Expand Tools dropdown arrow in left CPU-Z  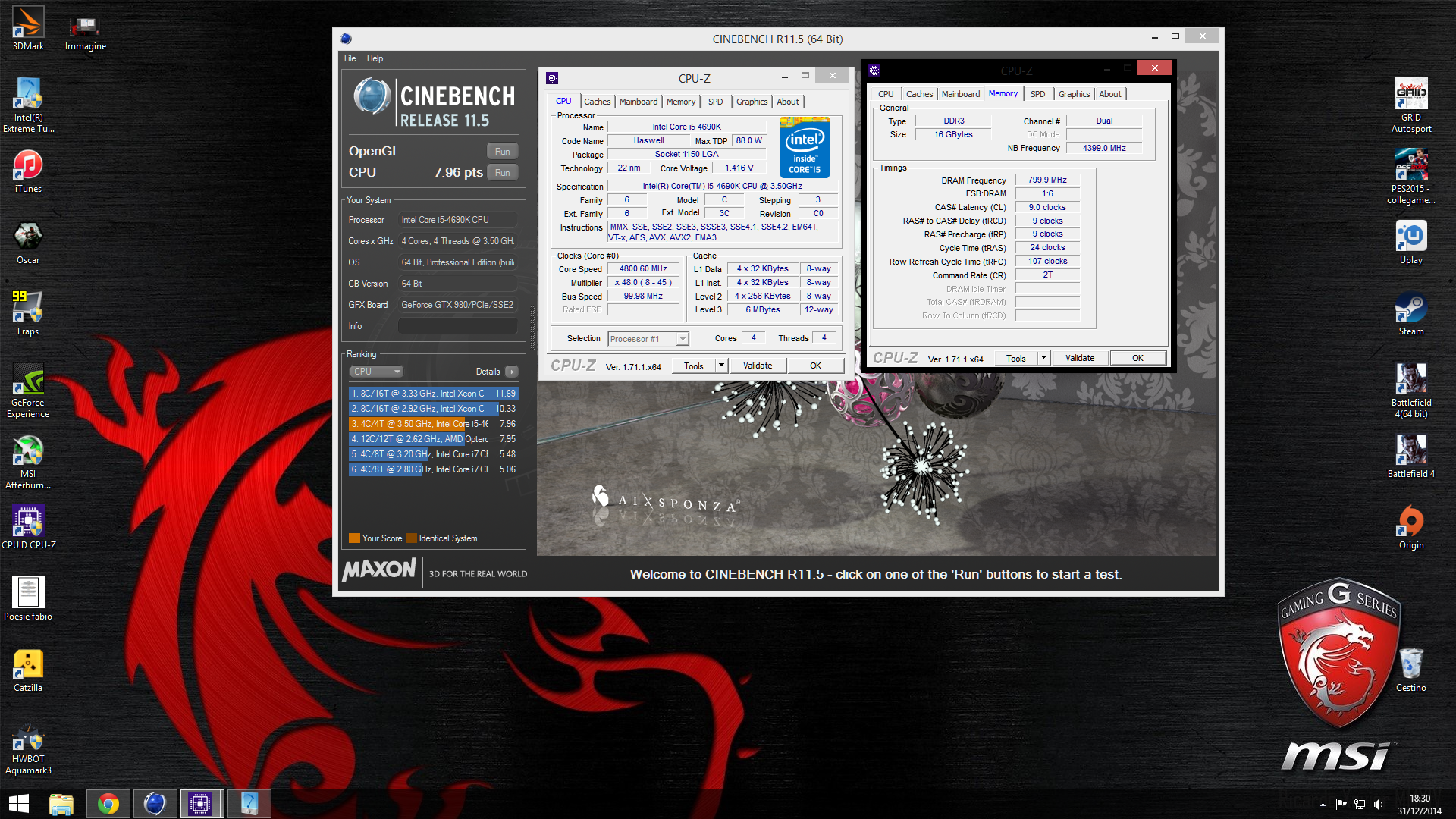point(721,366)
